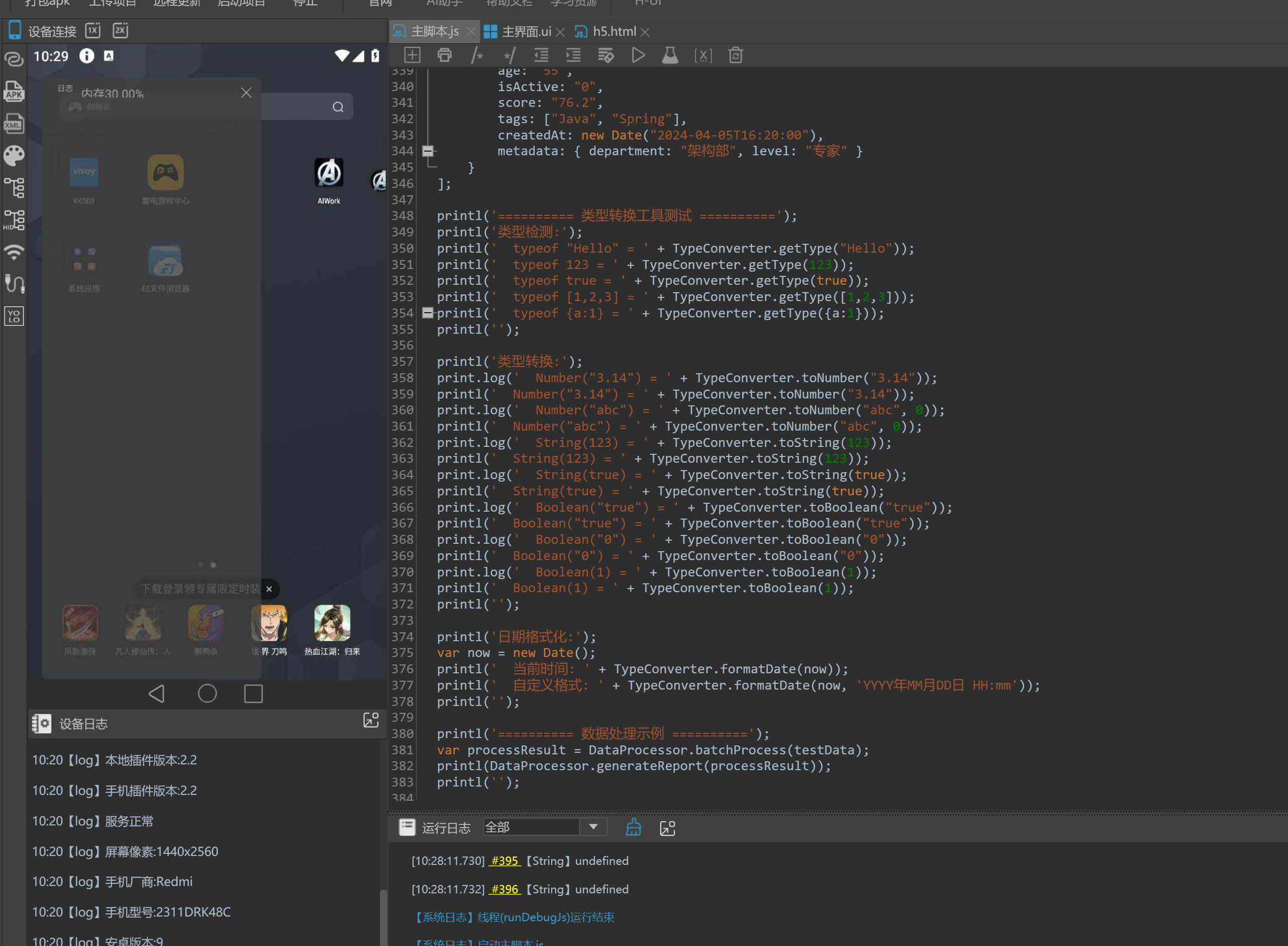Click the broom icon to clear run log
The image size is (1288, 946).
coord(633,828)
